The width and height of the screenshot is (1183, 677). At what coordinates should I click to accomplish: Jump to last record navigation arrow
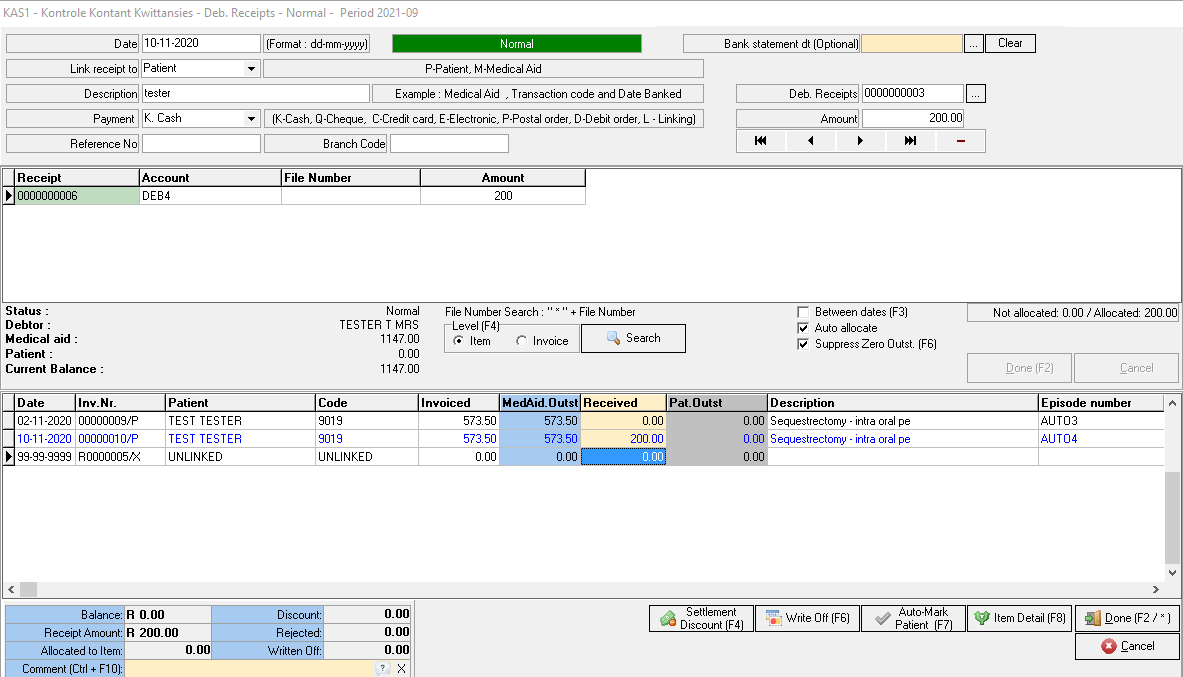[910, 141]
